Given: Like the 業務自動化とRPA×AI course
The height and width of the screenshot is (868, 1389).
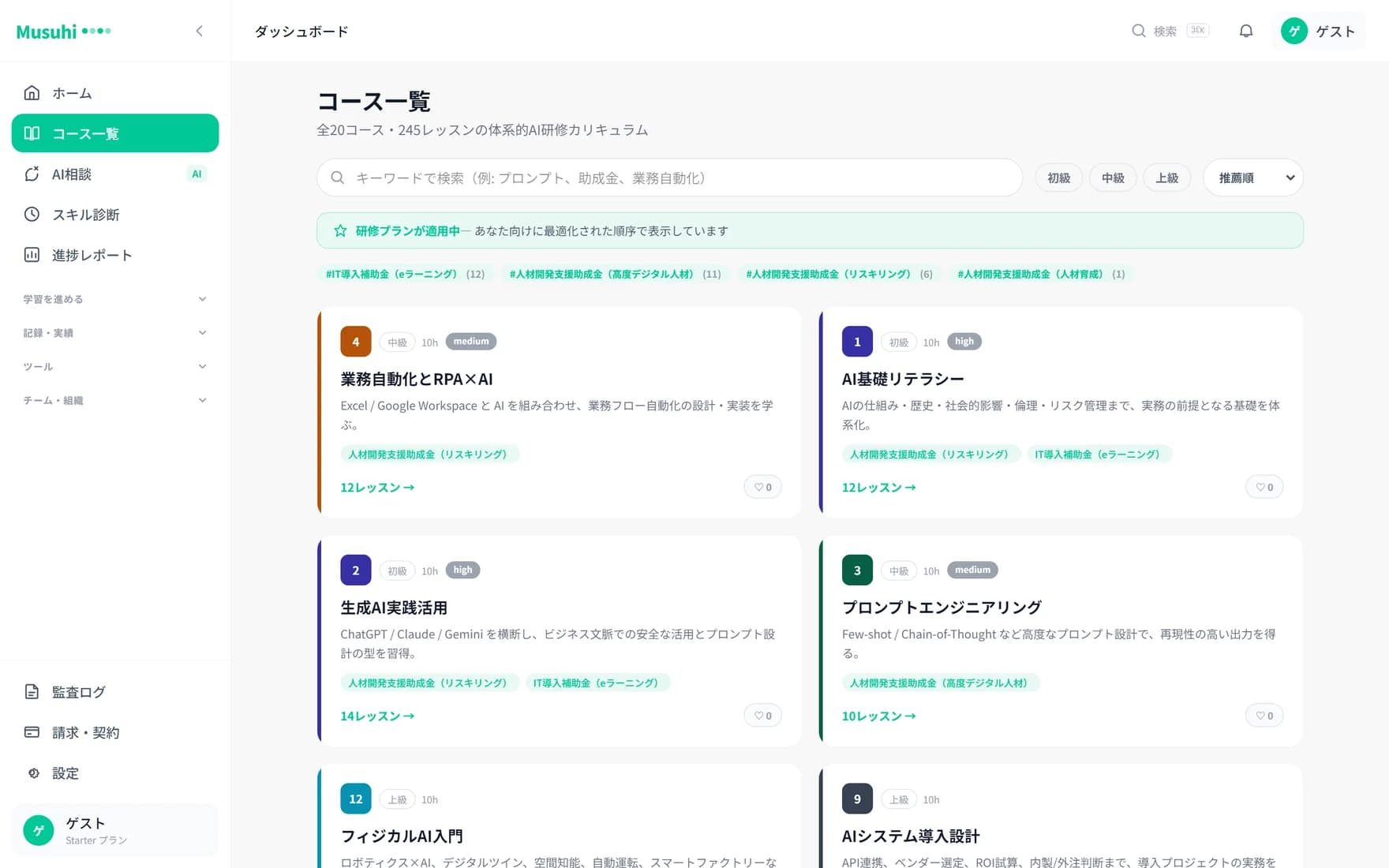Looking at the screenshot, I should [763, 487].
